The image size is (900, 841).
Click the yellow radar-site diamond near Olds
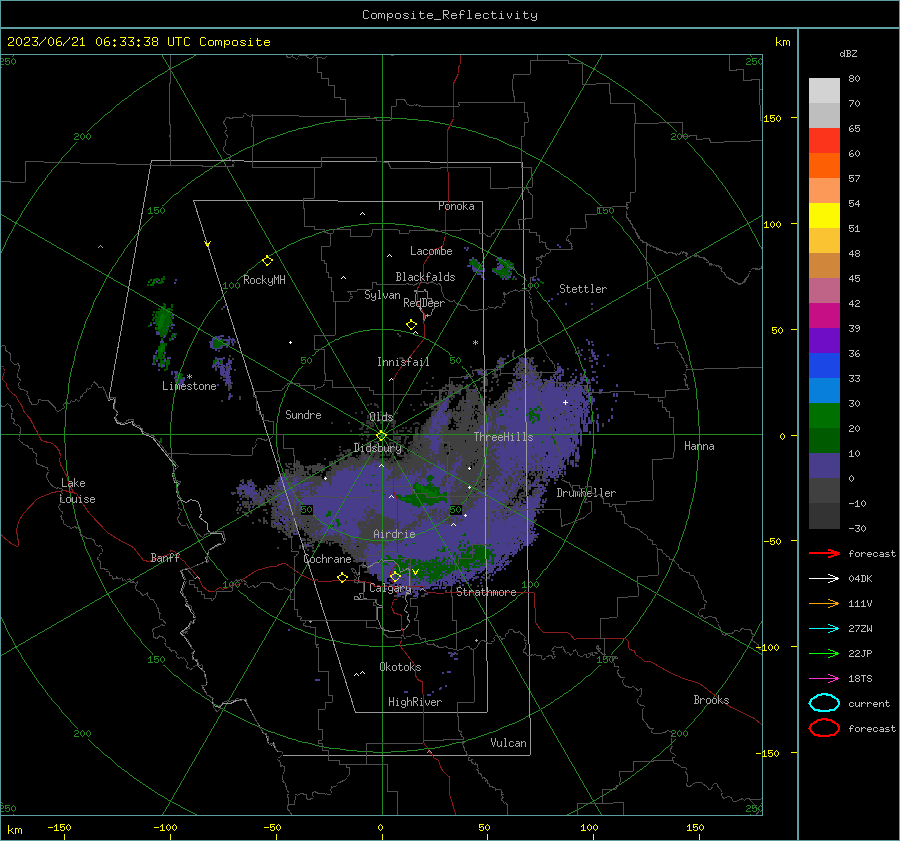tap(381, 436)
